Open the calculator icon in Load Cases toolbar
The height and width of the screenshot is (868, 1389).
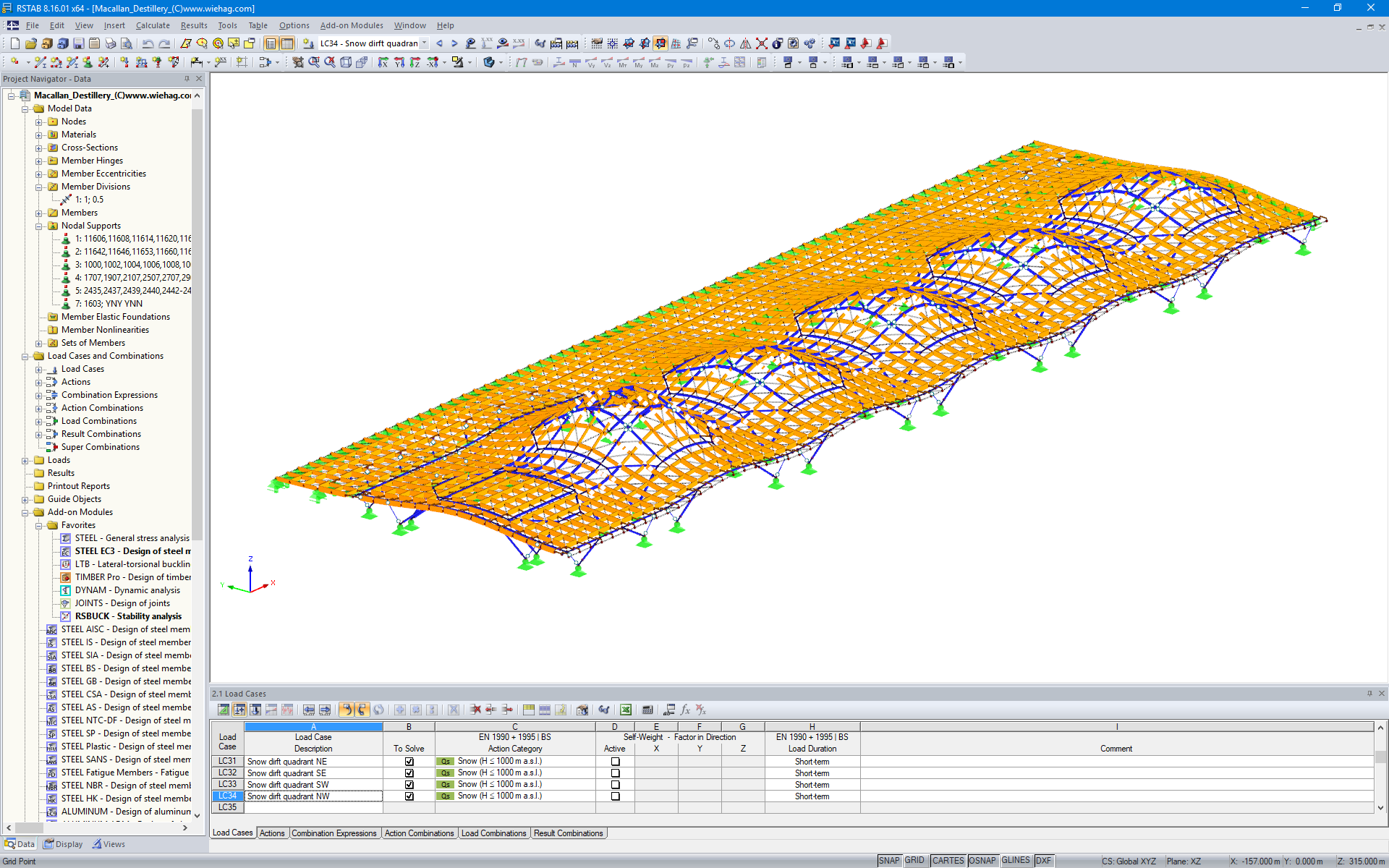pyautogui.click(x=646, y=710)
